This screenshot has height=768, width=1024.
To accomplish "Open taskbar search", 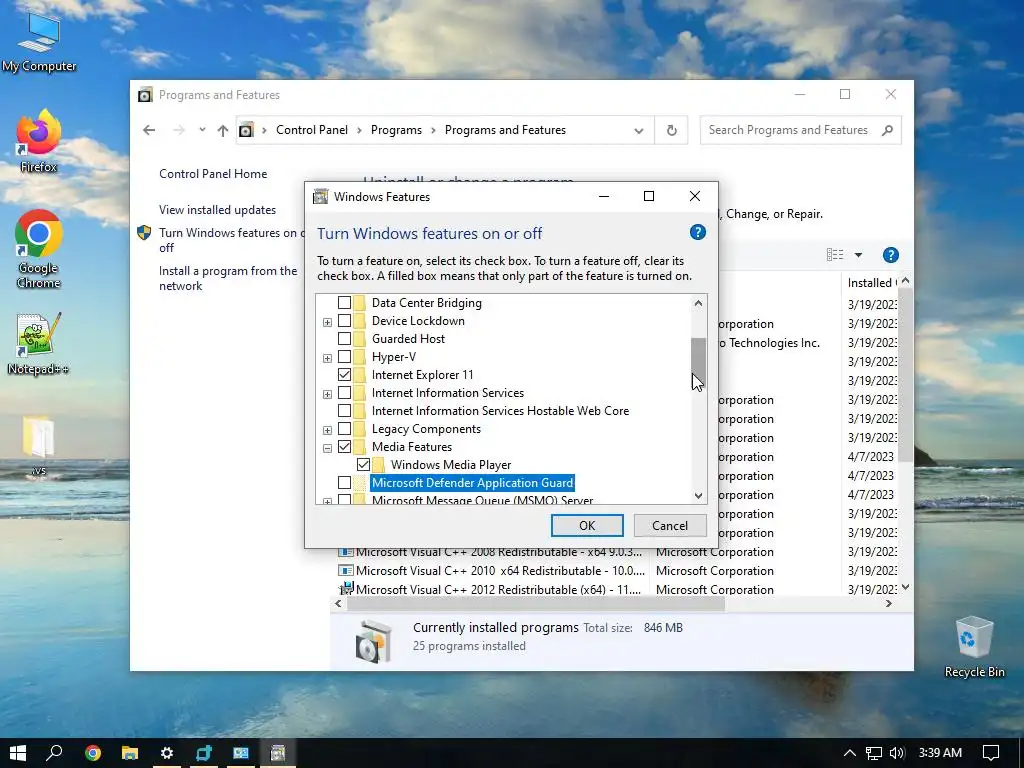I will [55, 753].
